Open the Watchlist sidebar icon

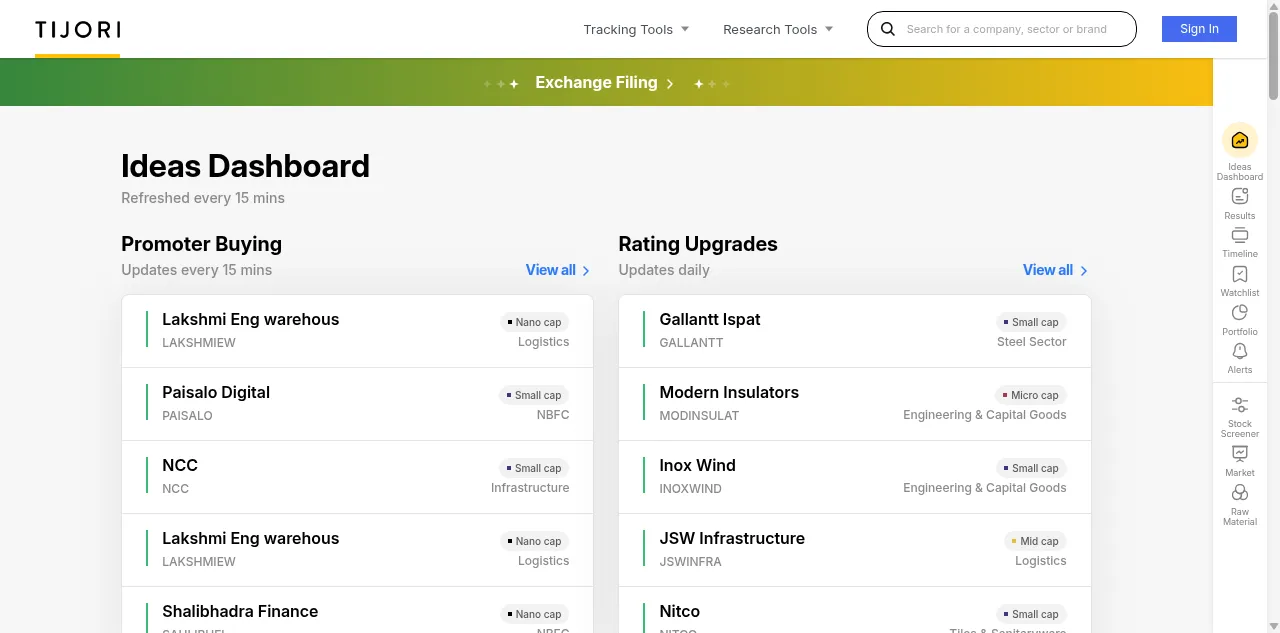tap(1240, 274)
